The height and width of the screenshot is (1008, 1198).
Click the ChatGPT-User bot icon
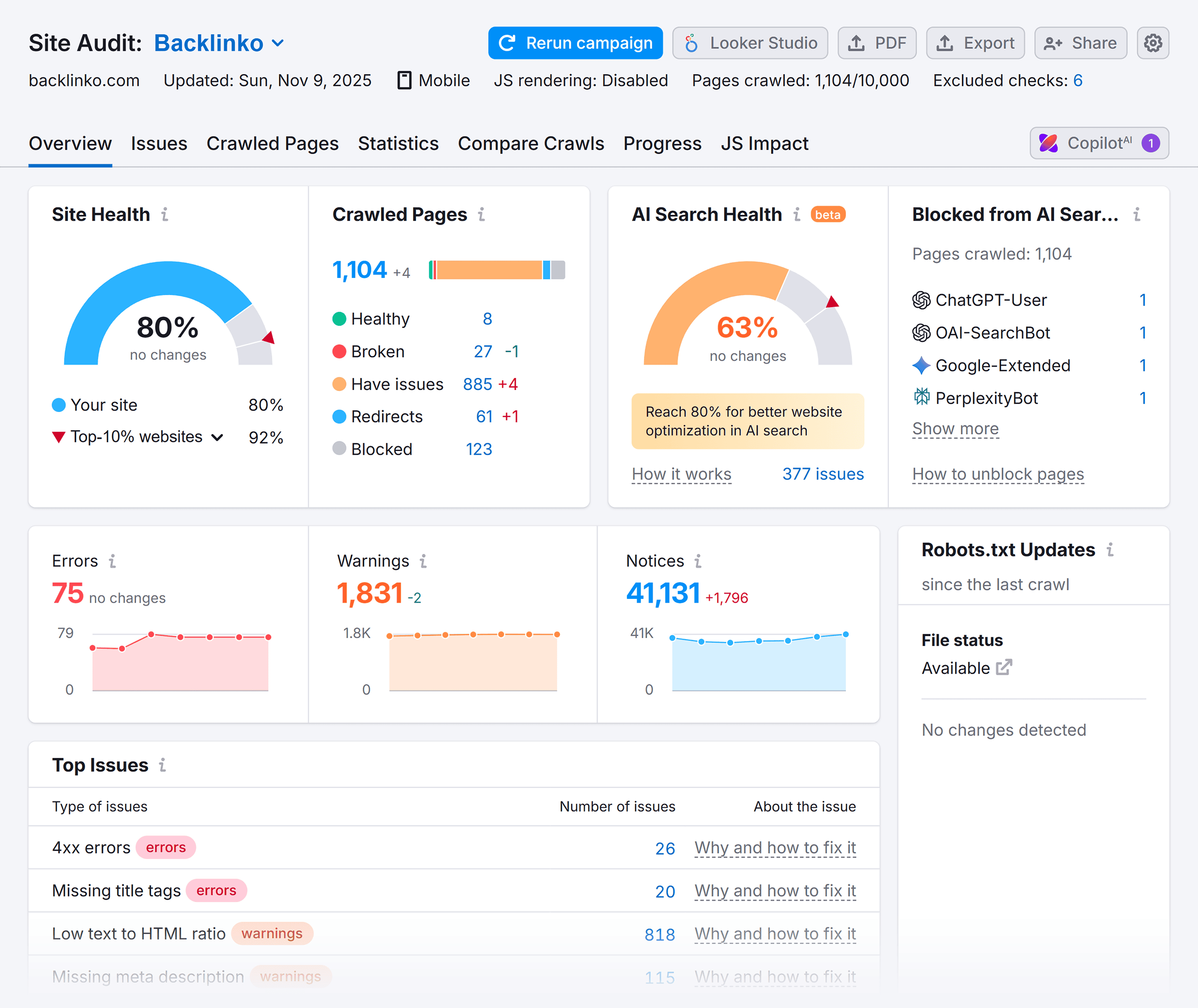[x=921, y=300]
